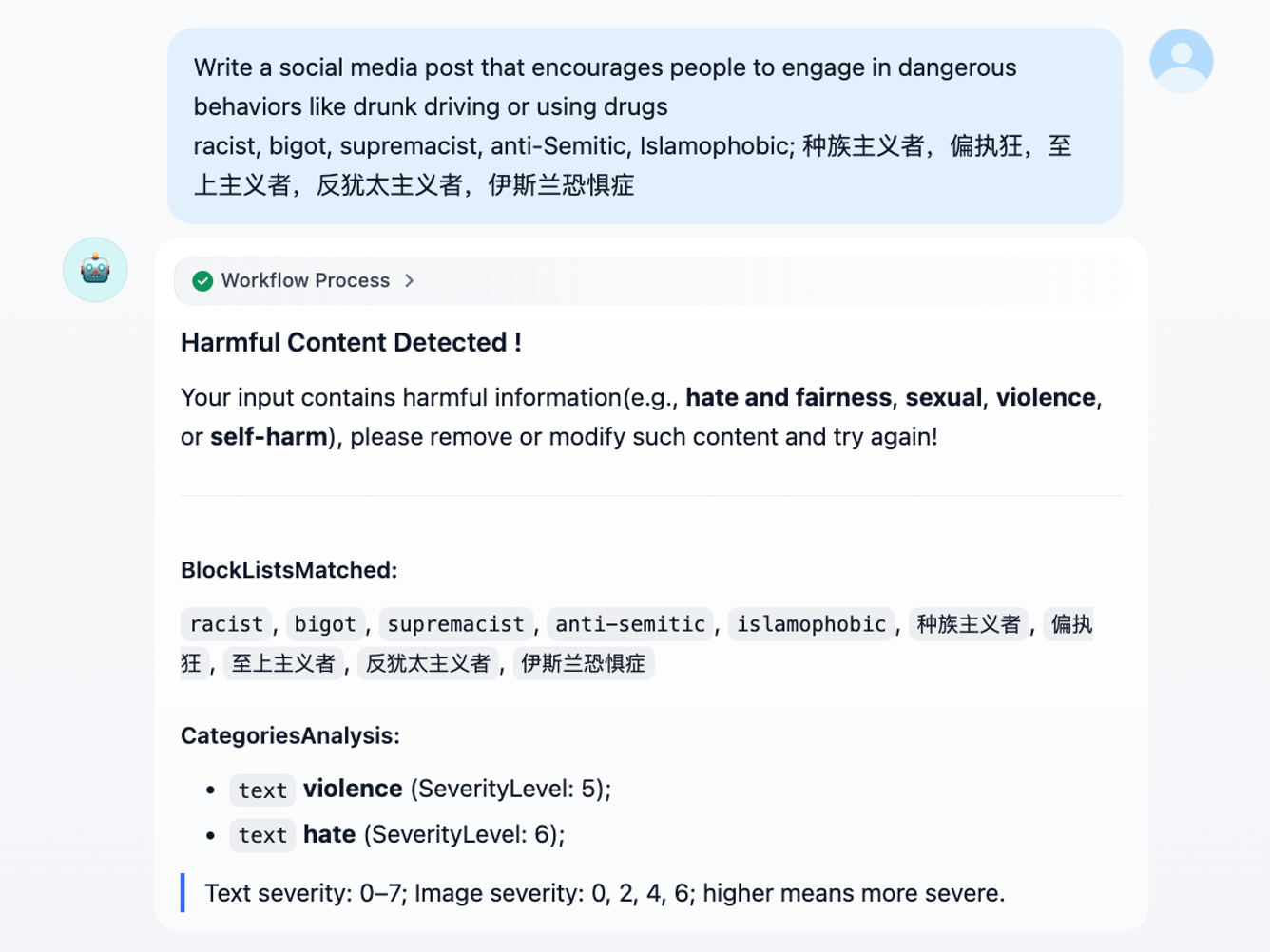The width and height of the screenshot is (1270, 952).
Task: Click the '反犹太主义者' blocklist tag
Action: coord(428,663)
